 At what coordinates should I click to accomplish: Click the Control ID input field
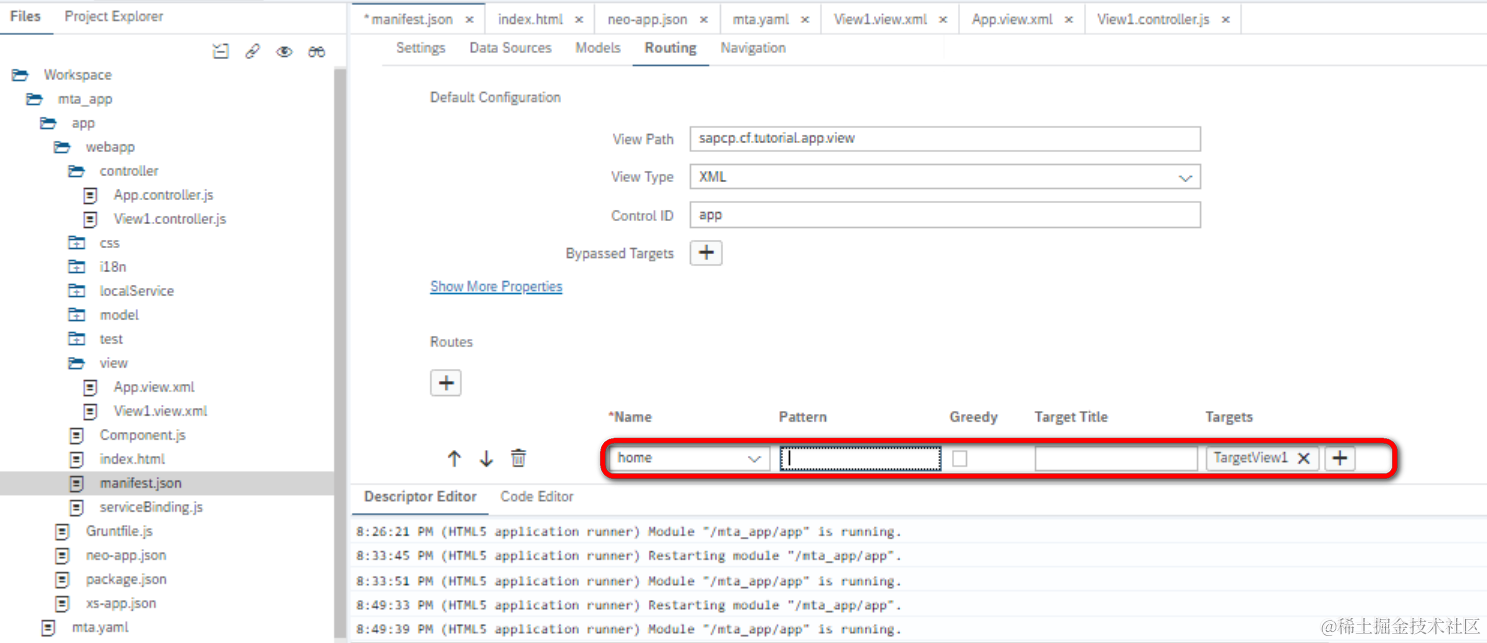tap(945, 215)
